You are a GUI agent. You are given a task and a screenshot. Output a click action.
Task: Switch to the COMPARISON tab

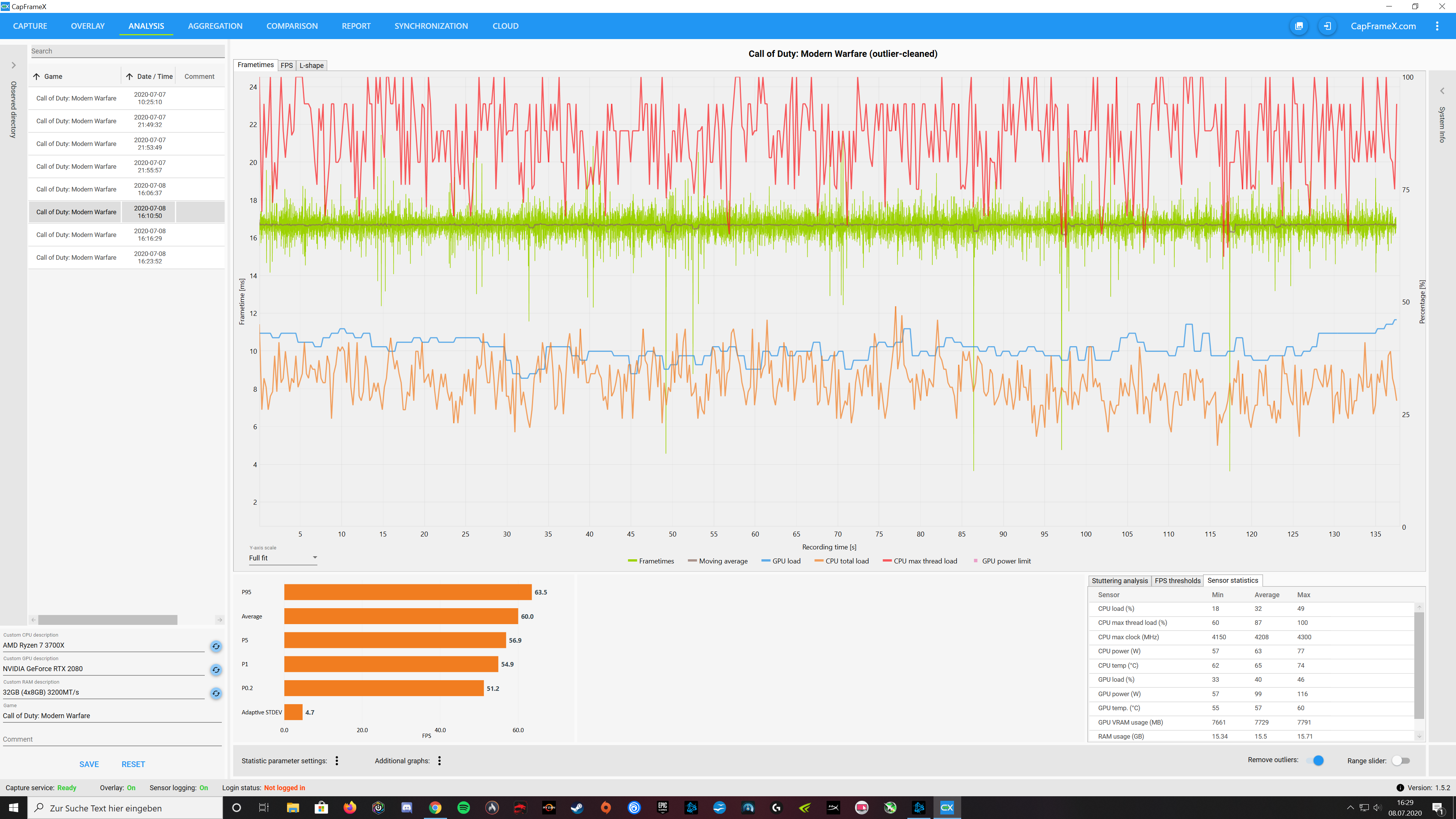click(x=292, y=26)
